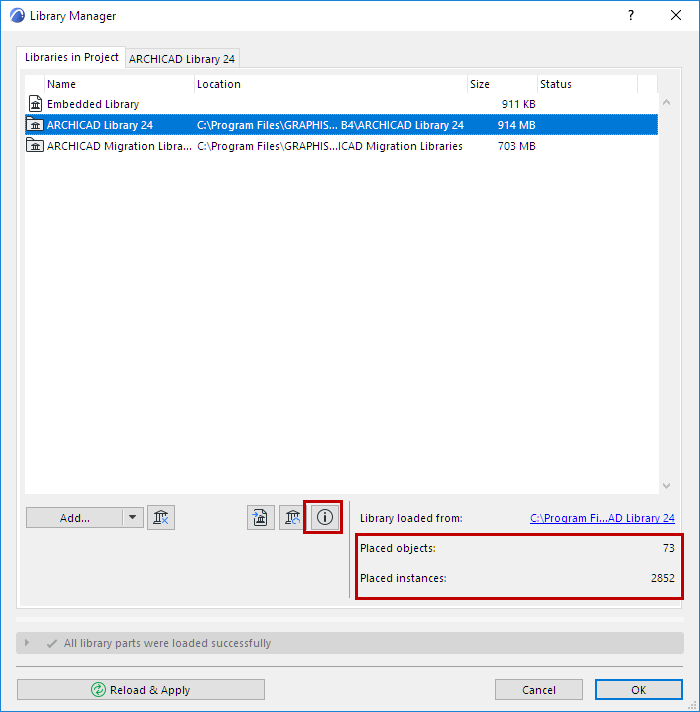Click the ARCHICAD Library 24 location path

[330, 125]
